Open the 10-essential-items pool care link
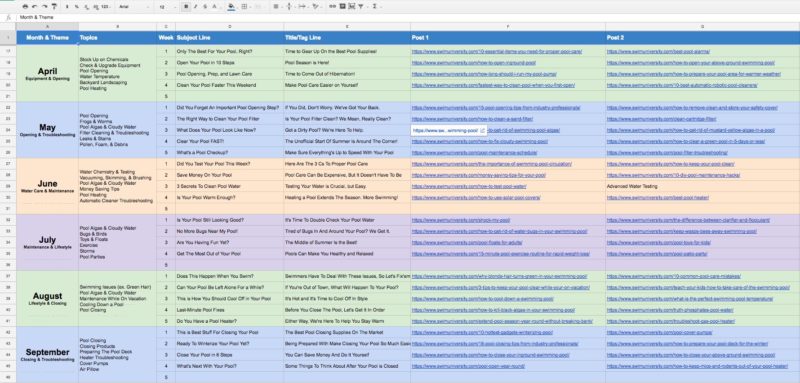 (x=496, y=52)
